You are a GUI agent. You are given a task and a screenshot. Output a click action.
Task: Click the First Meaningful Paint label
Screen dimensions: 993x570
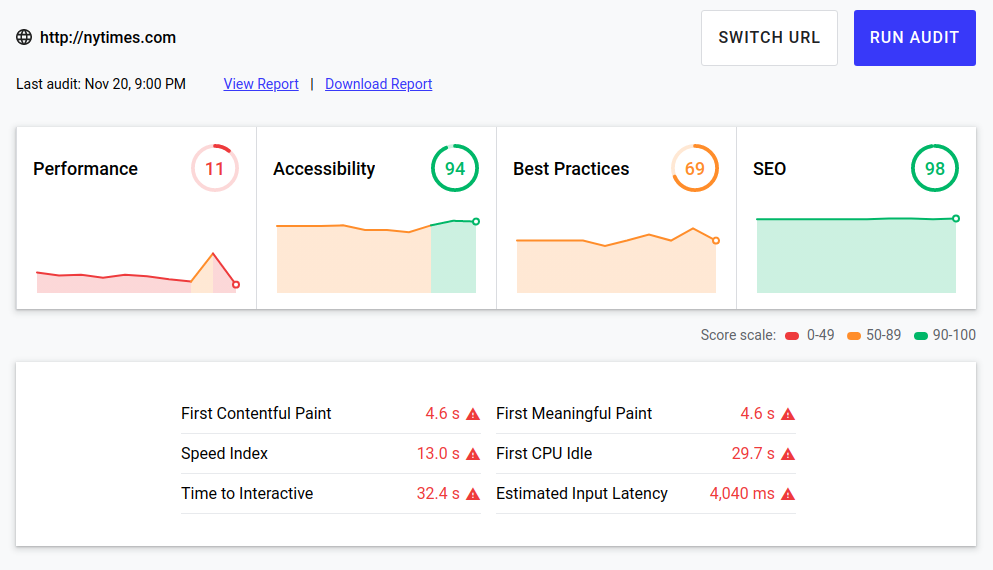[x=574, y=414]
